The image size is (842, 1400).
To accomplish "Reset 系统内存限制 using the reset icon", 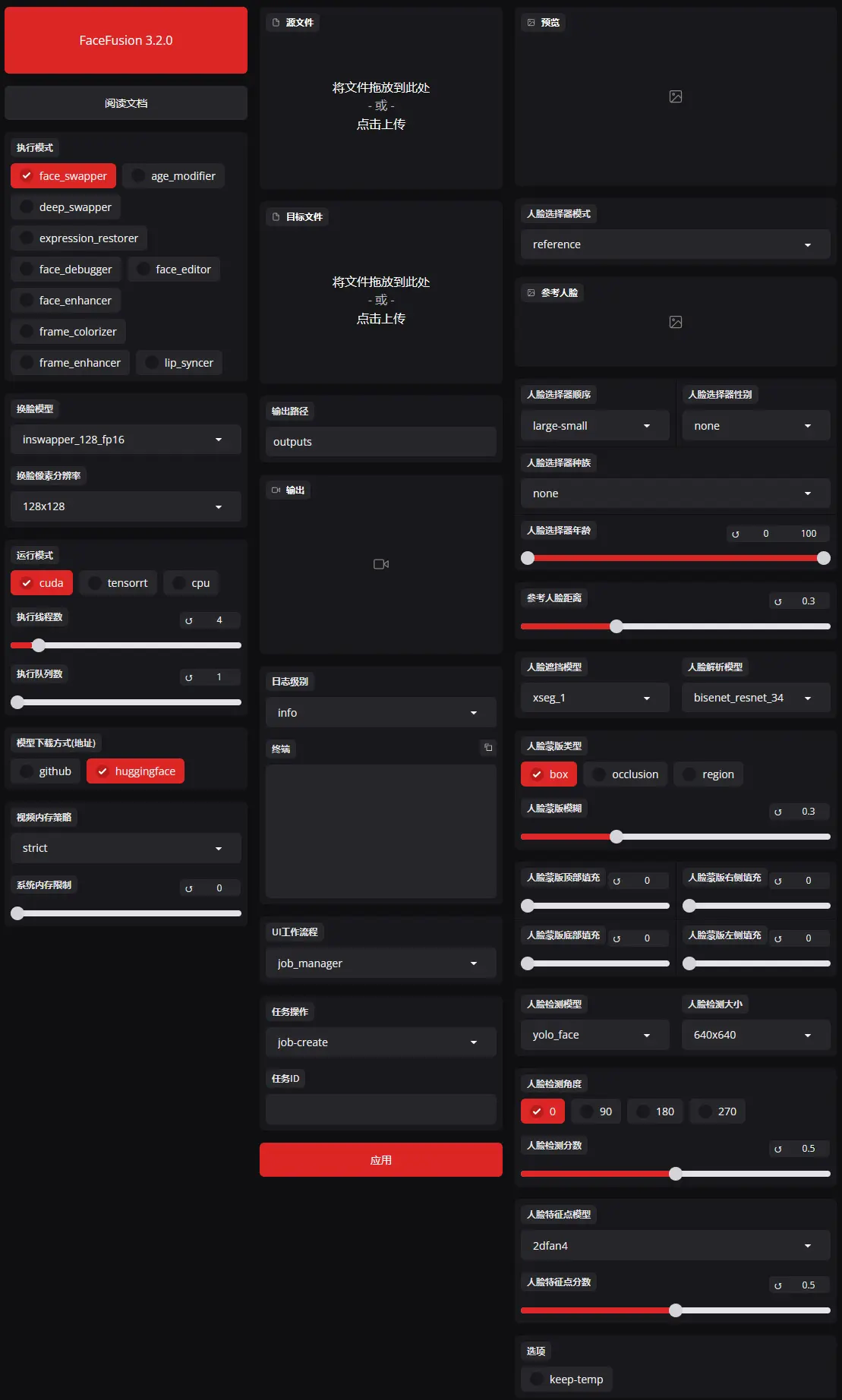I will pos(189,888).
